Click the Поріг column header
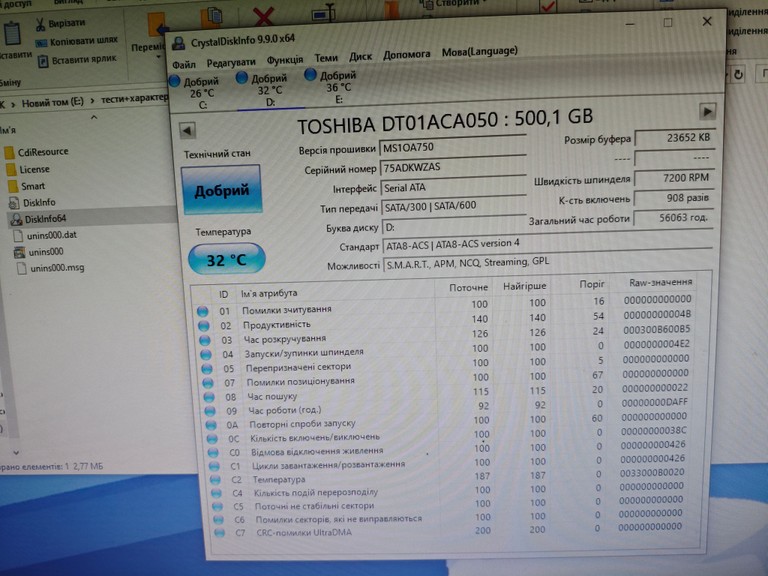The height and width of the screenshot is (576, 768). click(592, 284)
